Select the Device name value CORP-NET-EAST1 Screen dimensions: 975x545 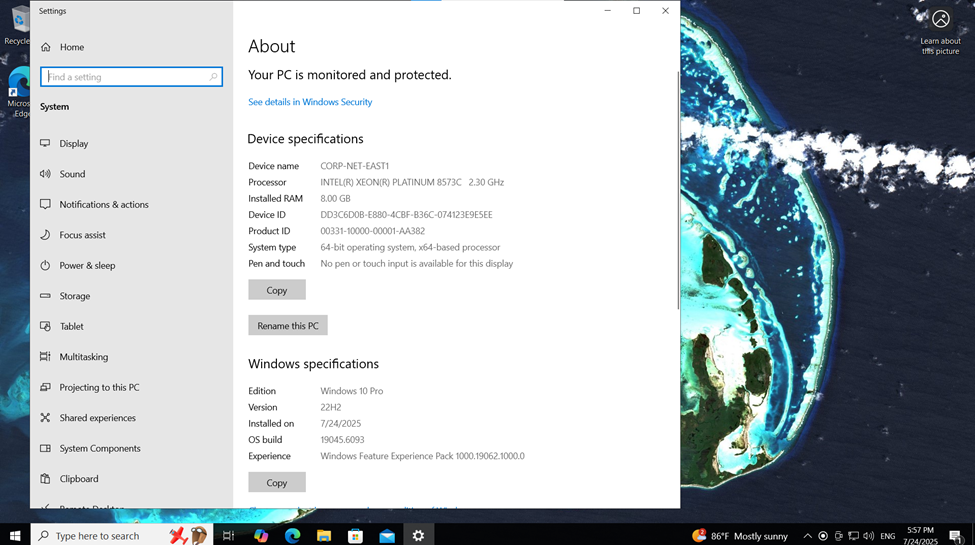[354, 166]
